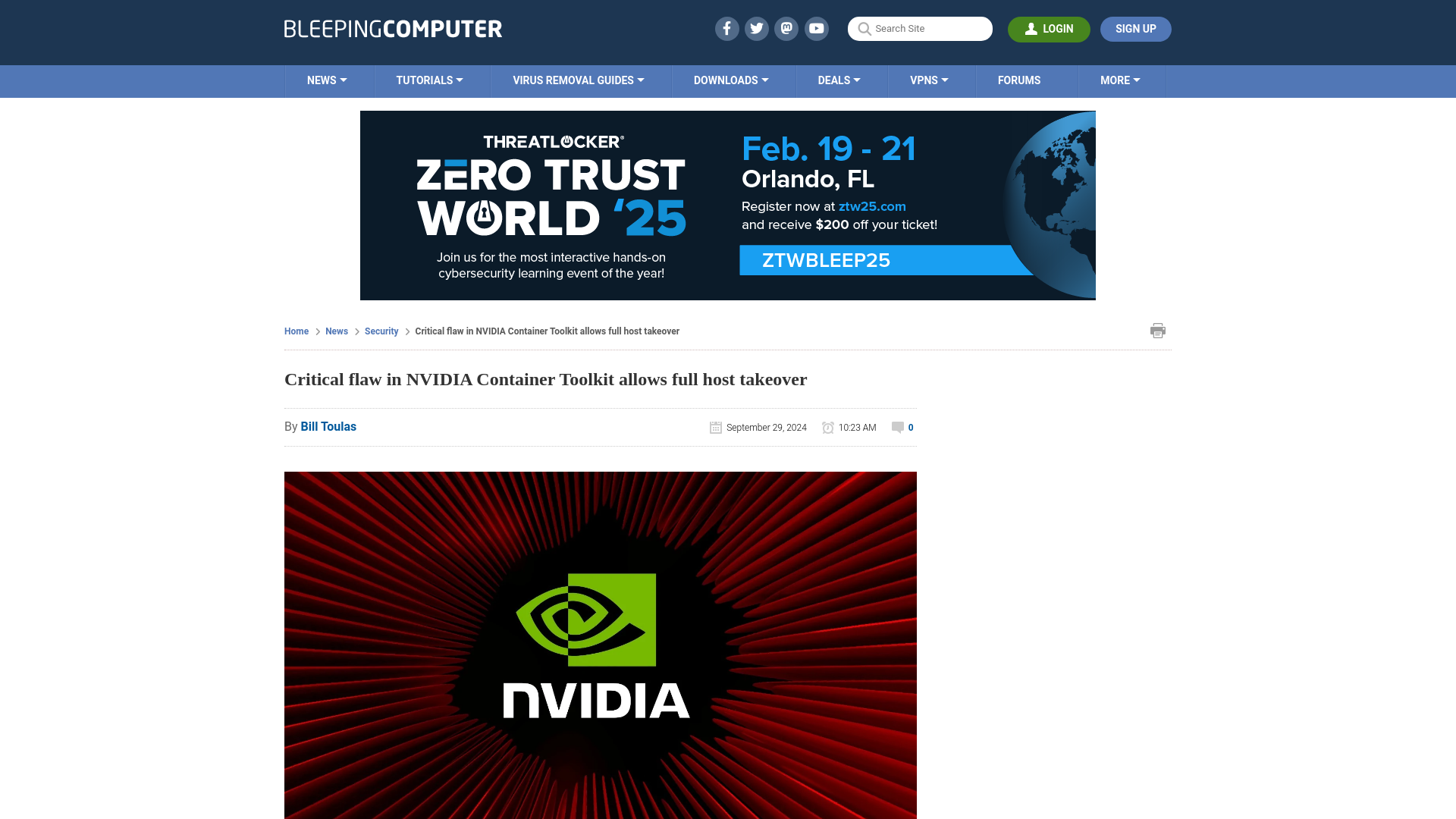
Task: Open the Facebook social icon link
Action: click(x=725, y=28)
